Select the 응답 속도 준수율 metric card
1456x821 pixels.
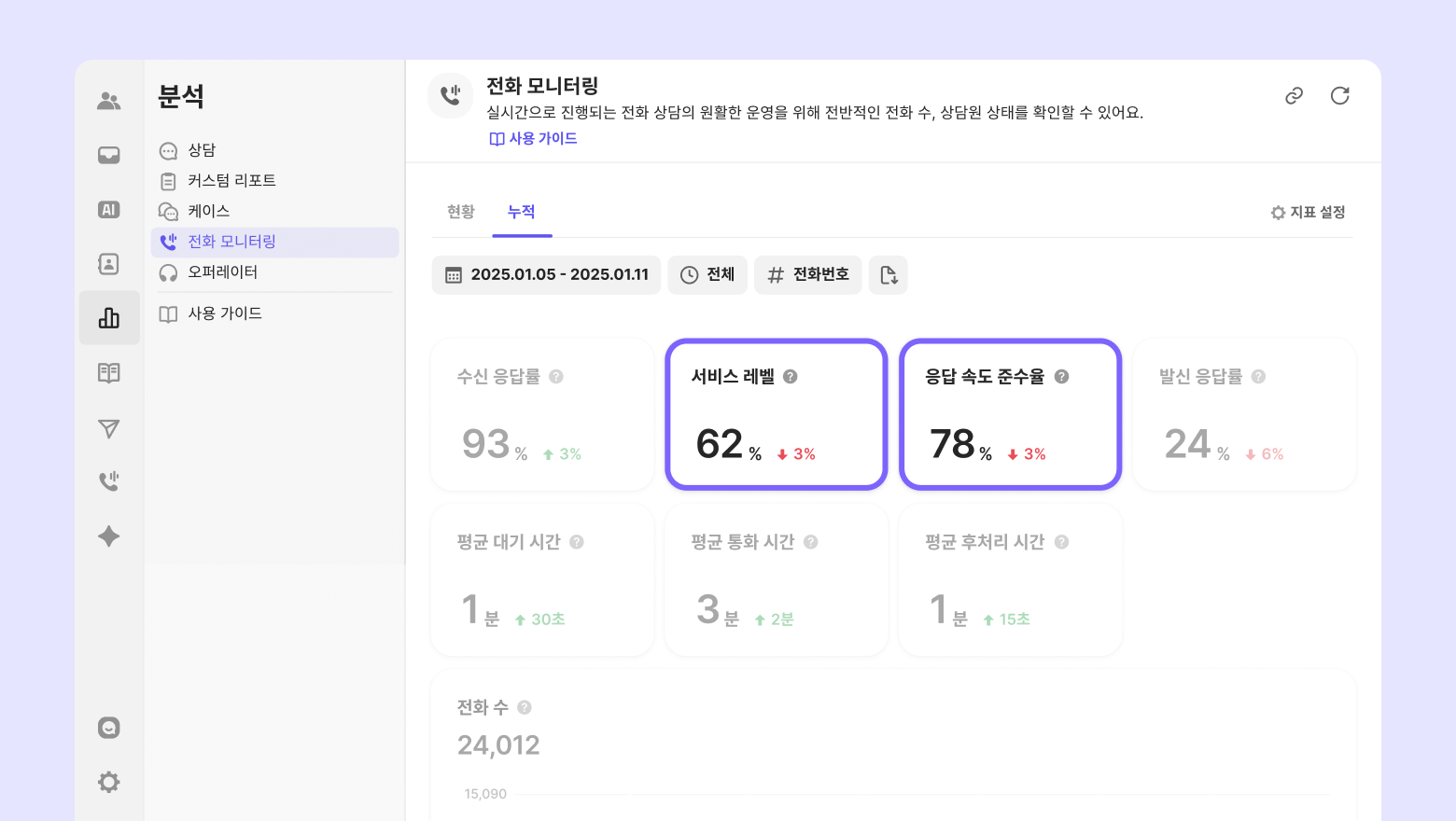click(x=1010, y=413)
